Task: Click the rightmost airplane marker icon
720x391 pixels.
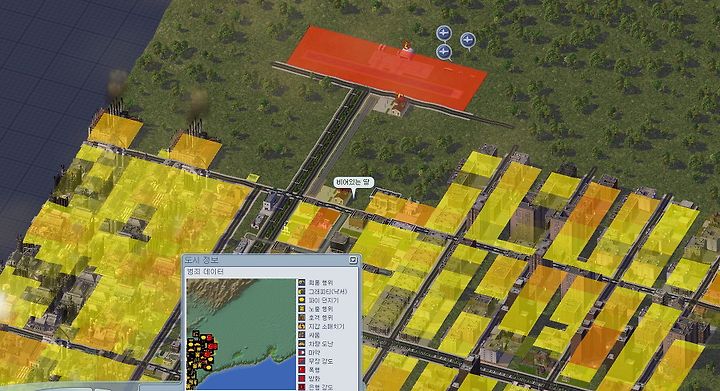Action: [467, 41]
